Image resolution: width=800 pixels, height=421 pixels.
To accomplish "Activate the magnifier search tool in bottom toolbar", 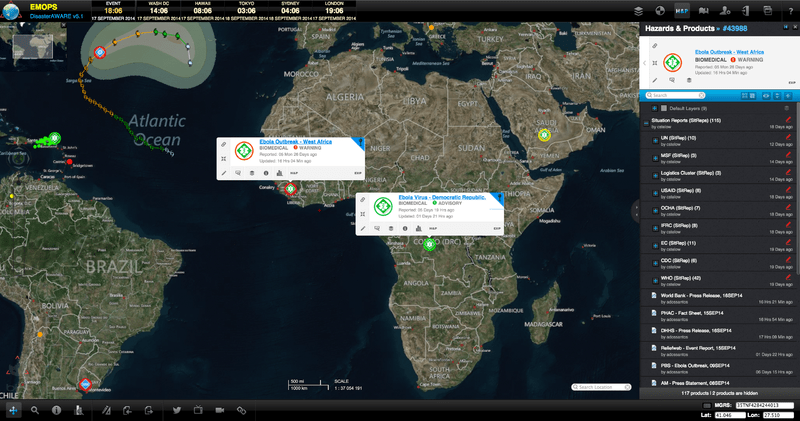I will click(x=34, y=410).
